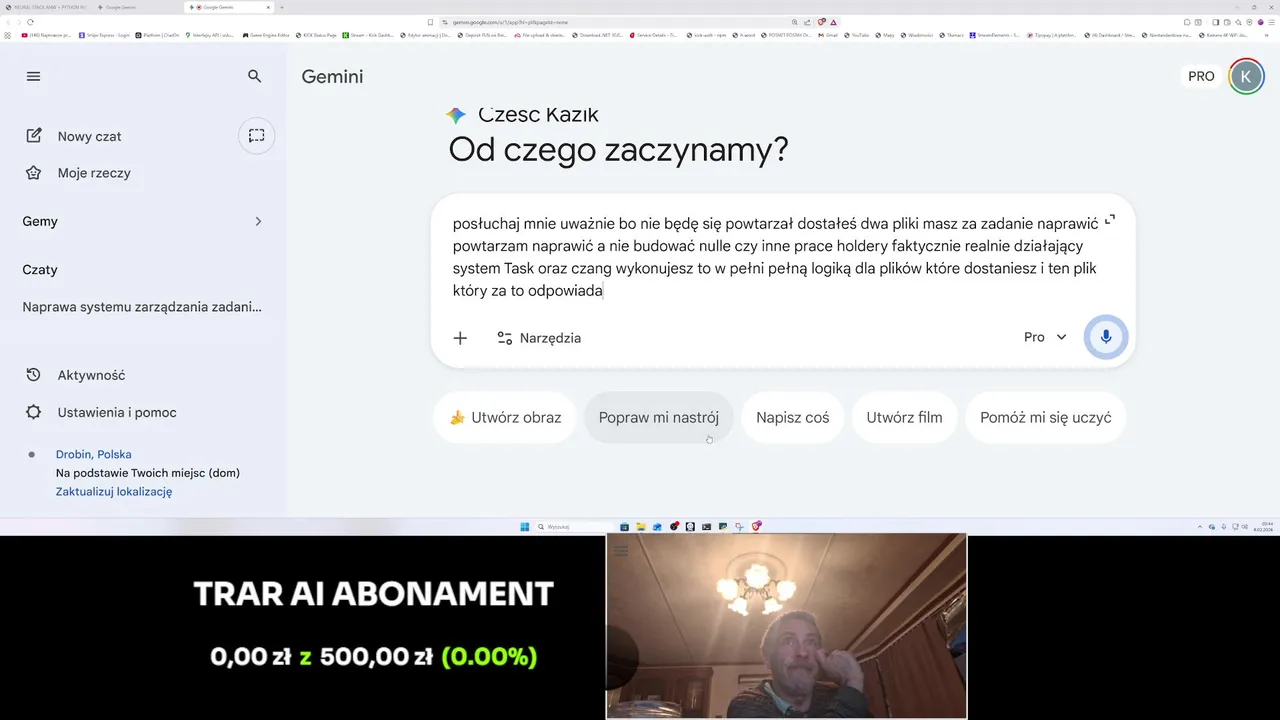Click the Windows taskbar search box

click(x=575, y=527)
